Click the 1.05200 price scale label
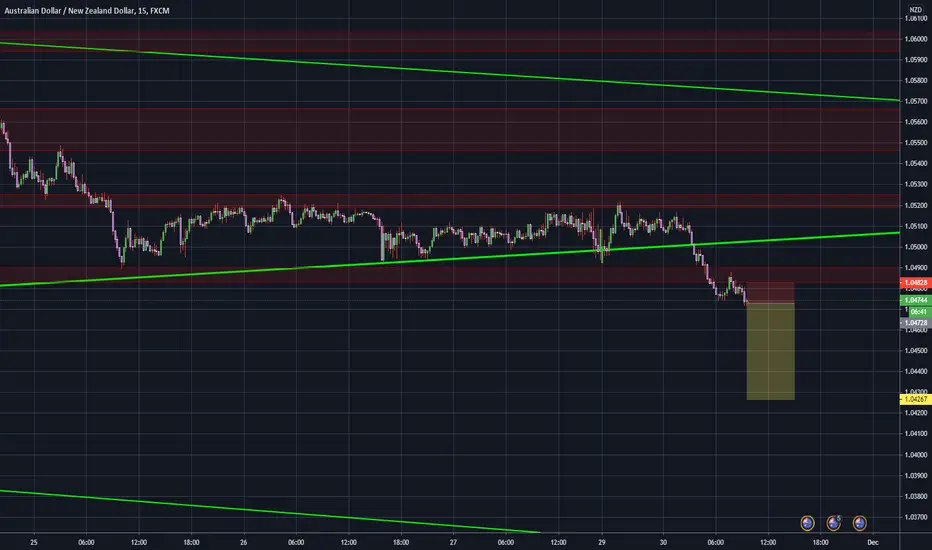 (915, 205)
